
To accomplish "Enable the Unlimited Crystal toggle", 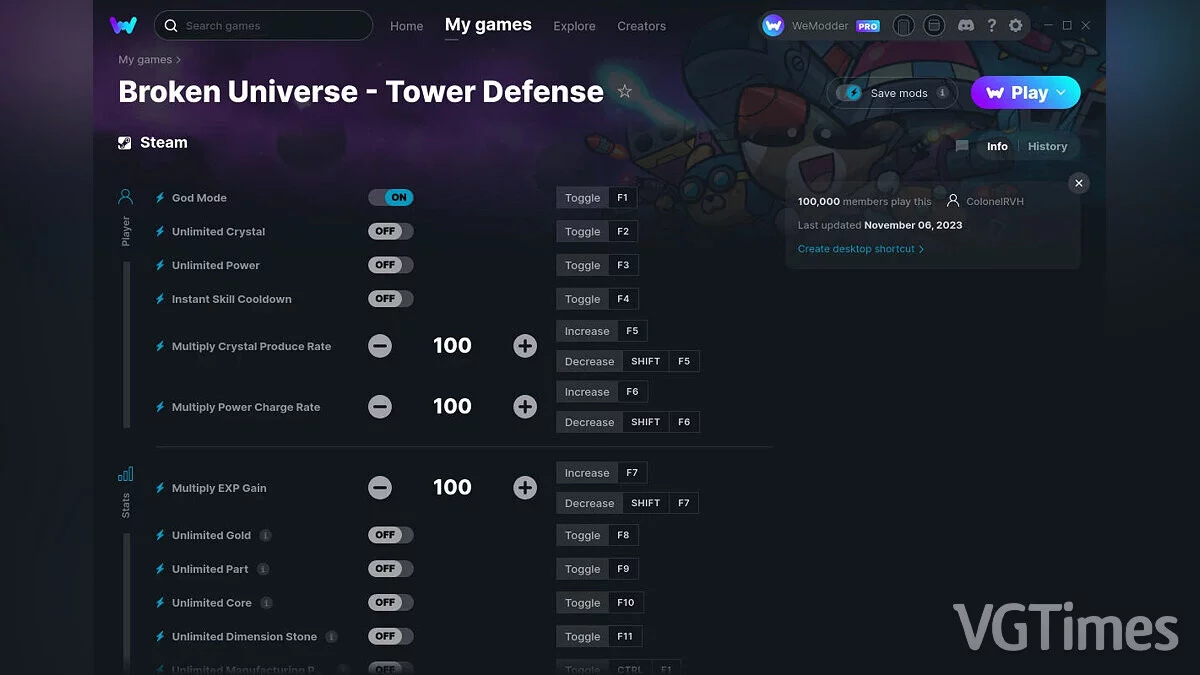I will coord(390,231).
